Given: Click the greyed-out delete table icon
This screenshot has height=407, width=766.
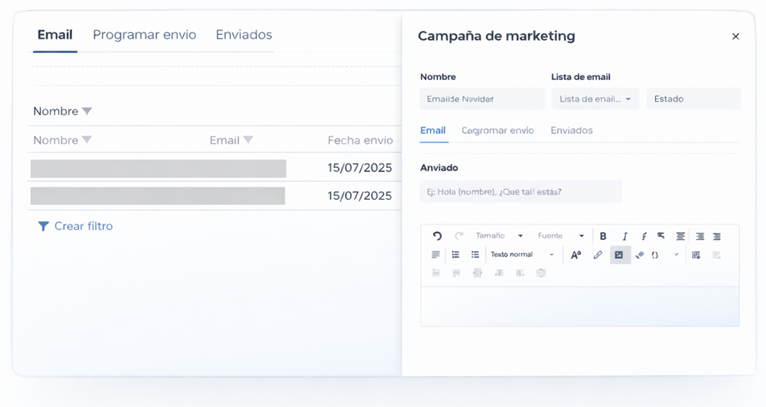Looking at the screenshot, I should pos(717,255).
